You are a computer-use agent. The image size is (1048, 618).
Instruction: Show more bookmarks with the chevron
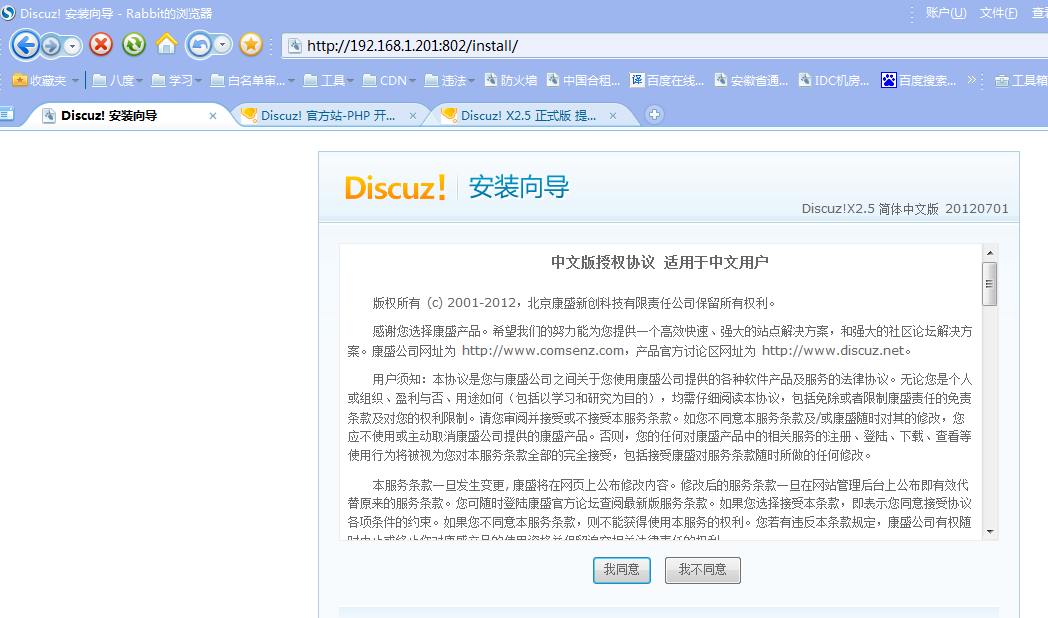pyautogui.click(x=971, y=80)
